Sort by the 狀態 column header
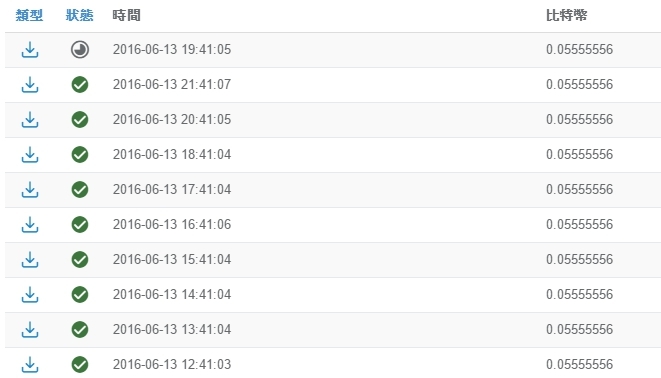661x378 pixels. click(x=79, y=16)
